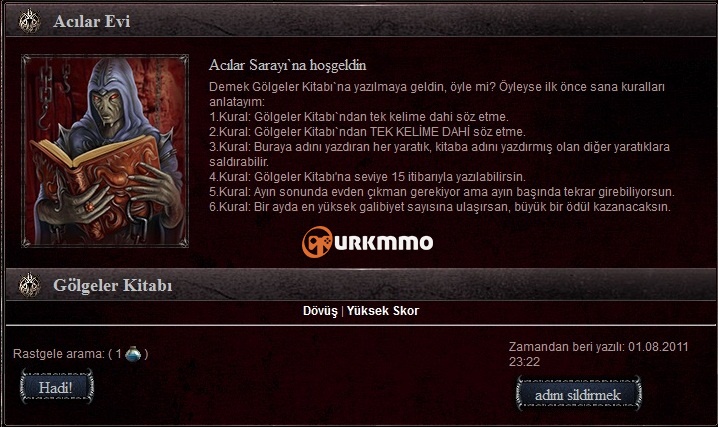Image resolution: width=718 pixels, height=427 pixels.
Task: Start a random search with Hadi! button
Action: pos(57,387)
